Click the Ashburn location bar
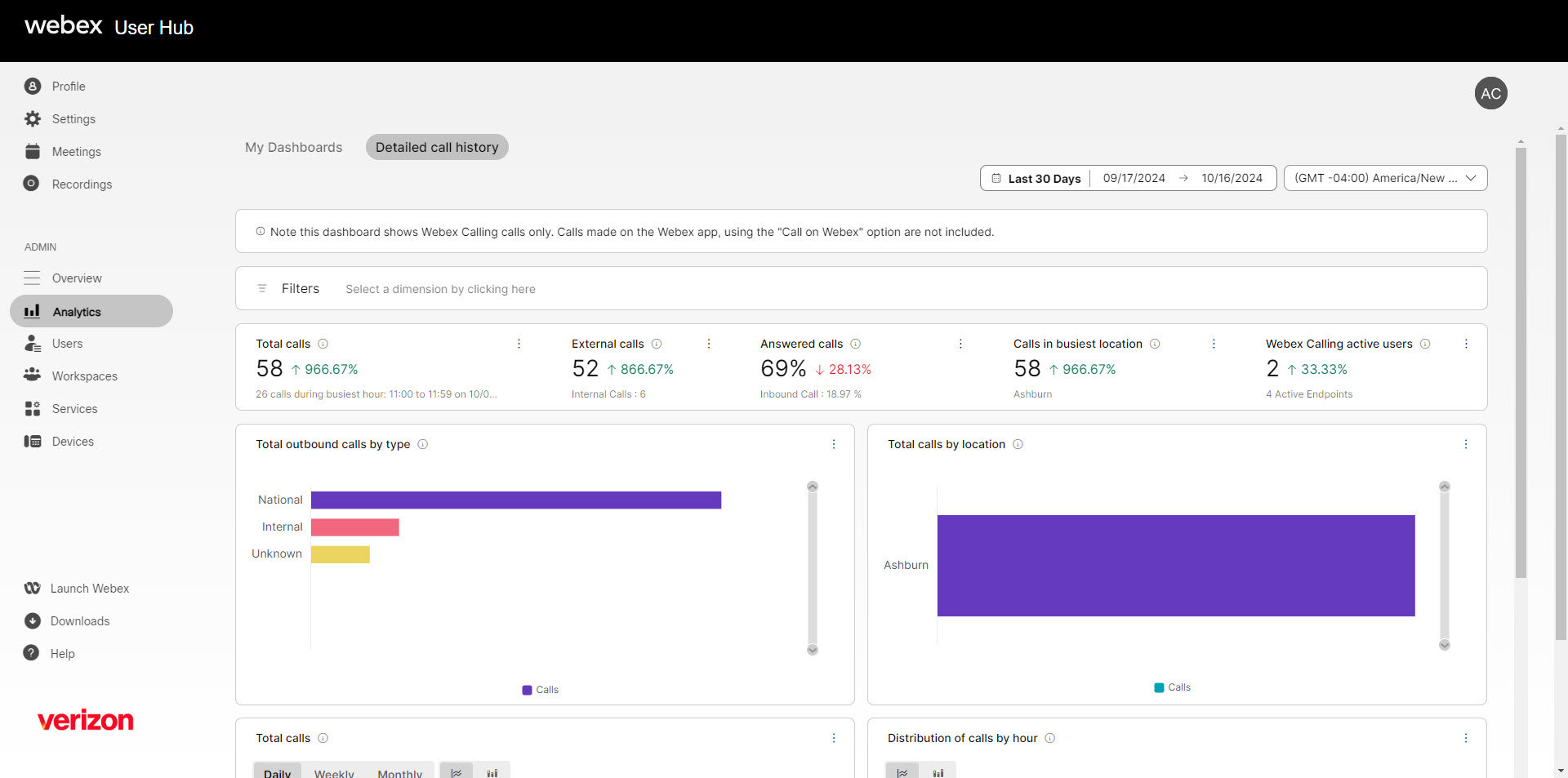This screenshot has width=1568, height=778. pos(1176,565)
